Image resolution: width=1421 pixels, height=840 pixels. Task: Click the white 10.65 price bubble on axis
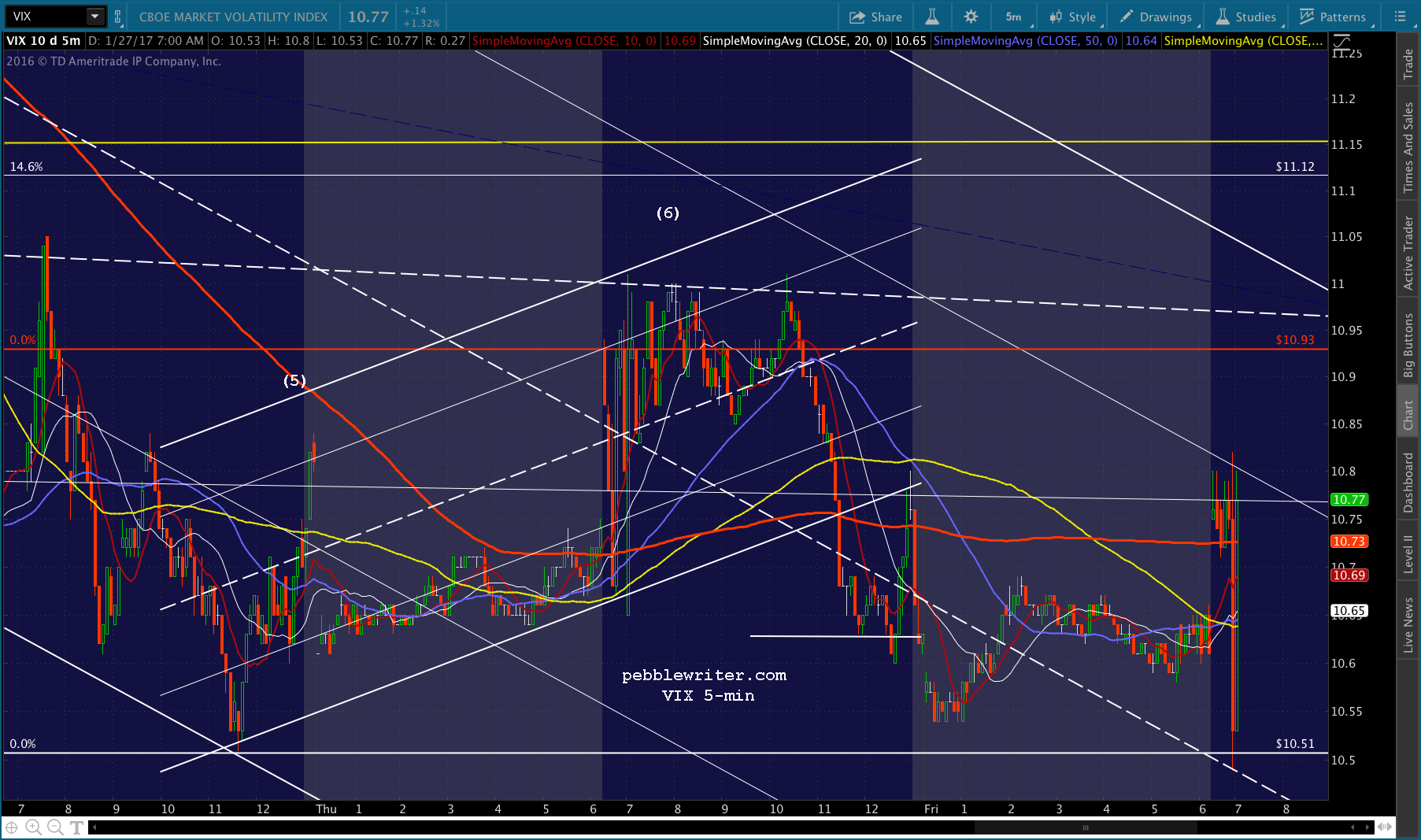(x=1349, y=610)
